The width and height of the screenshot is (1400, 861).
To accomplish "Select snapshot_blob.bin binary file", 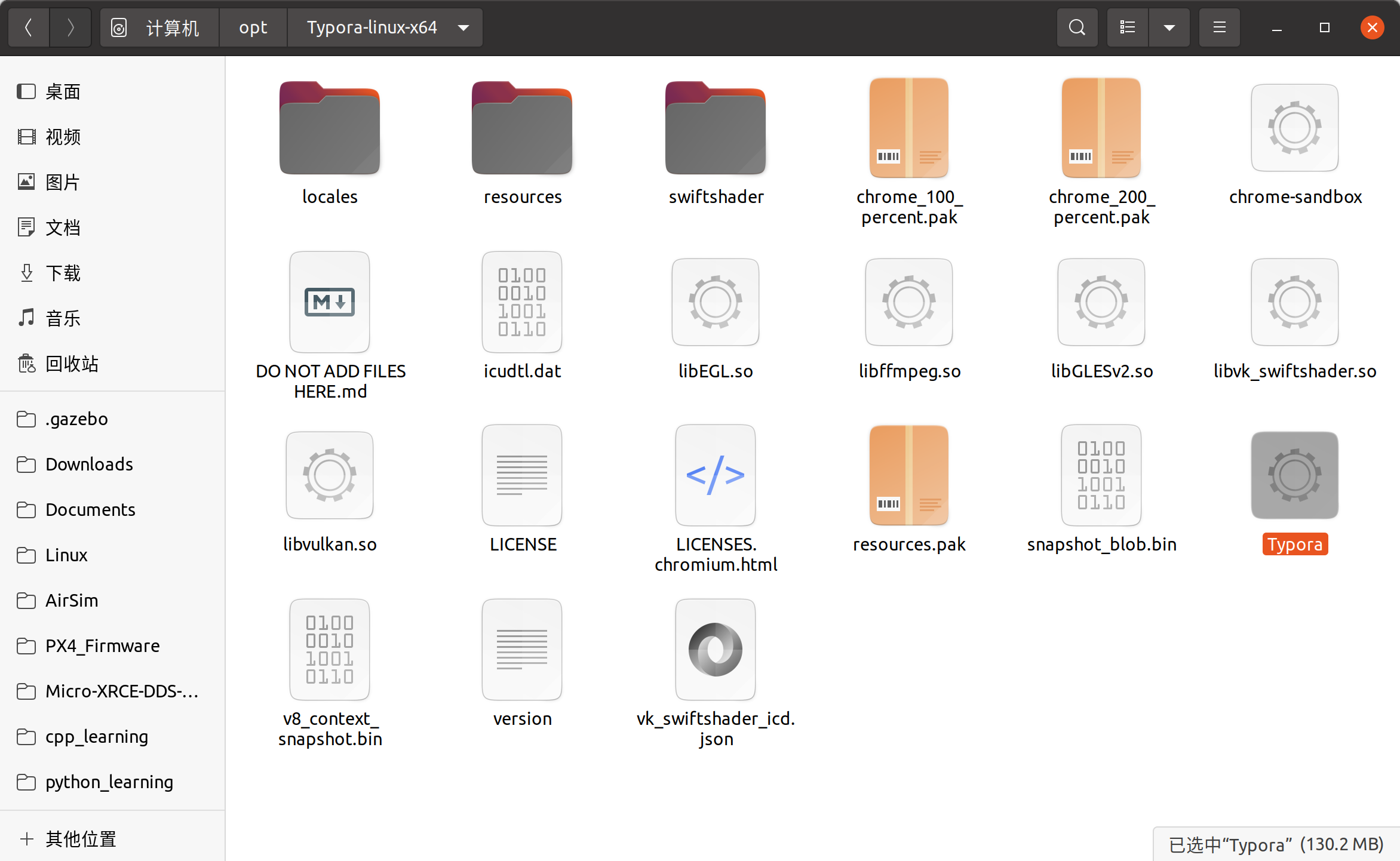I will click(x=1101, y=475).
